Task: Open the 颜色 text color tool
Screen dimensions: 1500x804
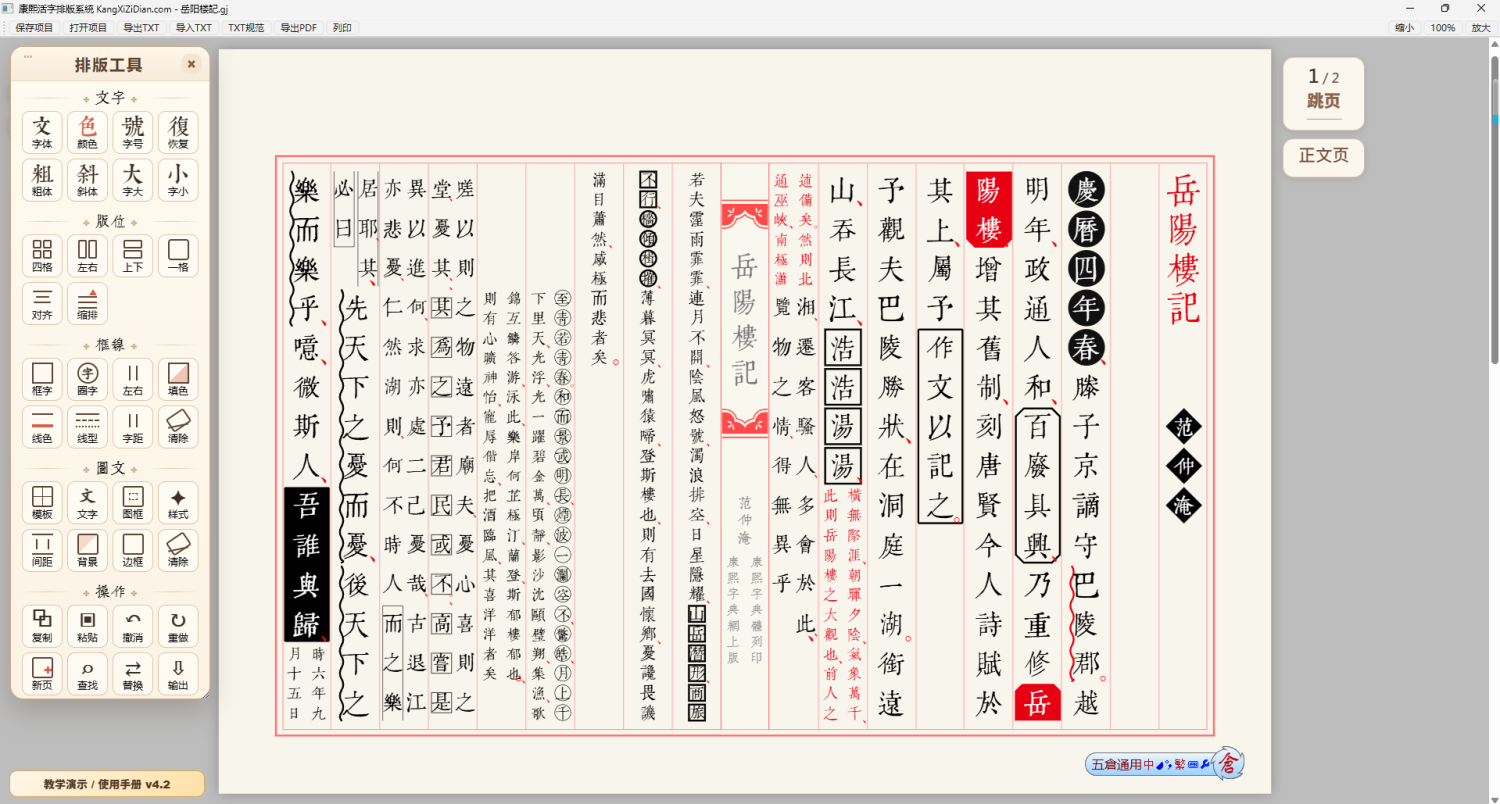Action: [x=88, y=132]
